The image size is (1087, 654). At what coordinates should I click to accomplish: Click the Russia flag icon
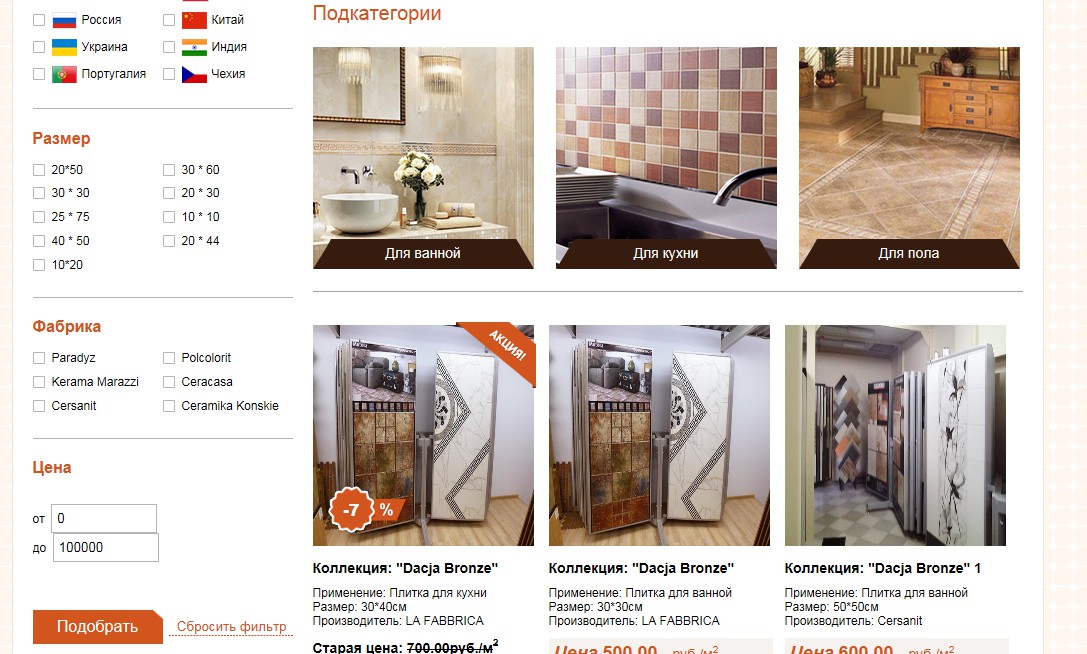[x=64, y=20]
